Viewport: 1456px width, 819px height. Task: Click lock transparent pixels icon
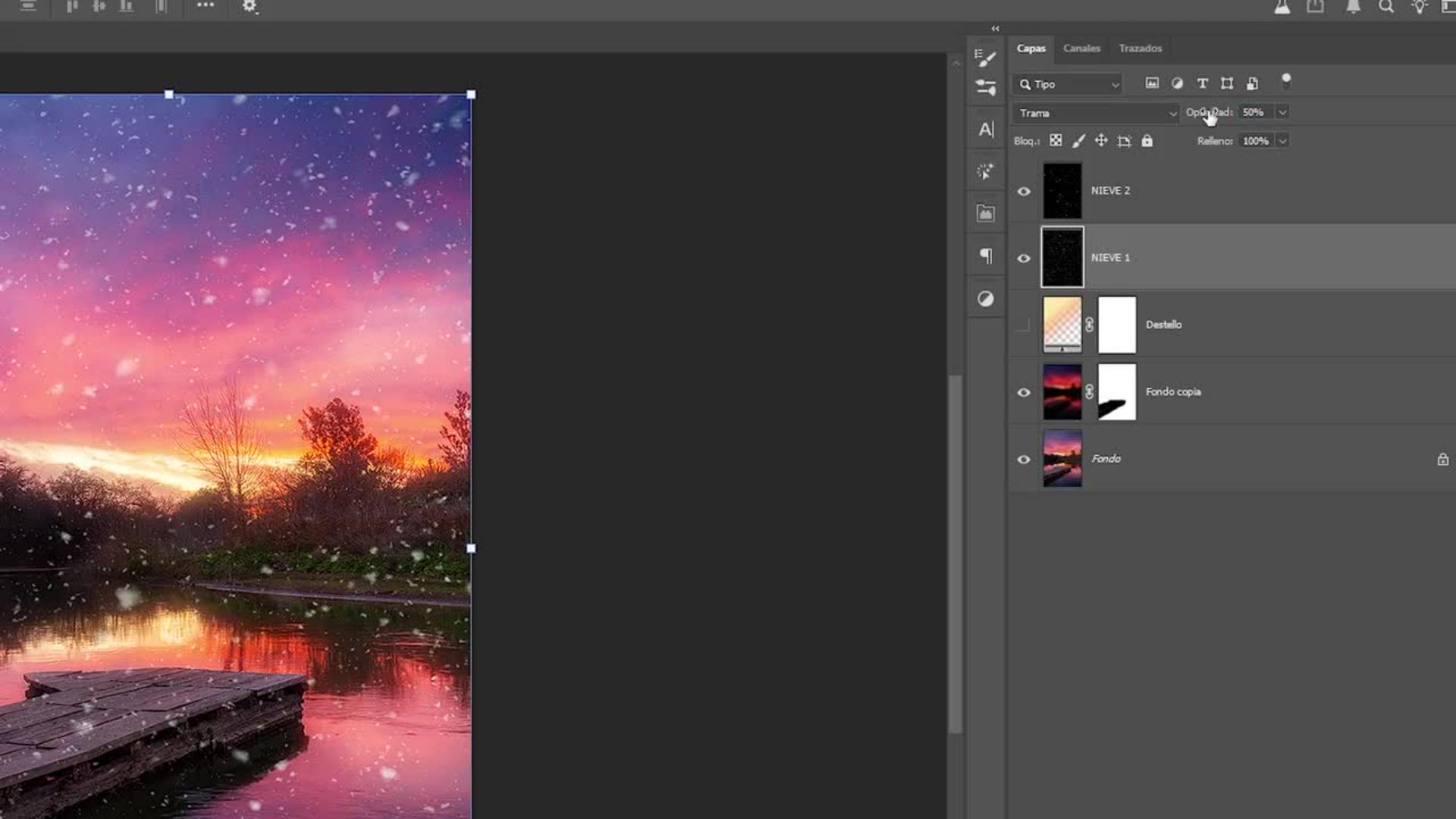pyautogui.click(x=1056, y=141)
